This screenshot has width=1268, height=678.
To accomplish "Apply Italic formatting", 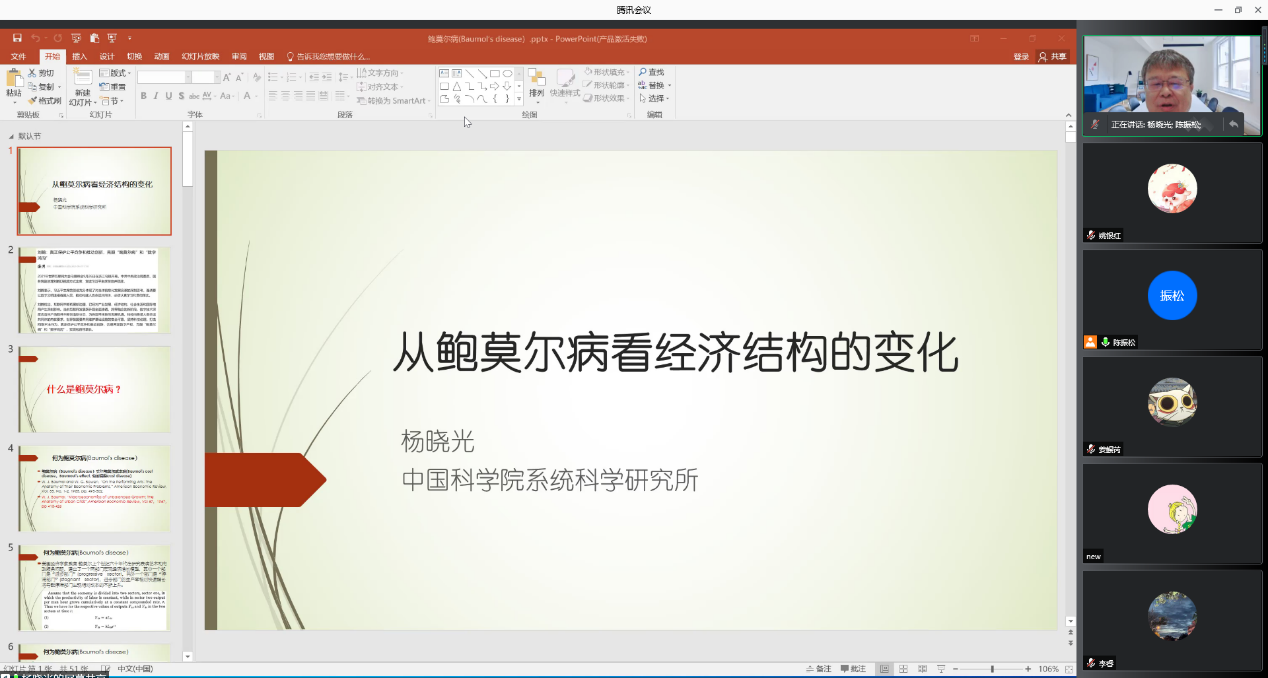I will pyautogui.click(x=156, y=96).
